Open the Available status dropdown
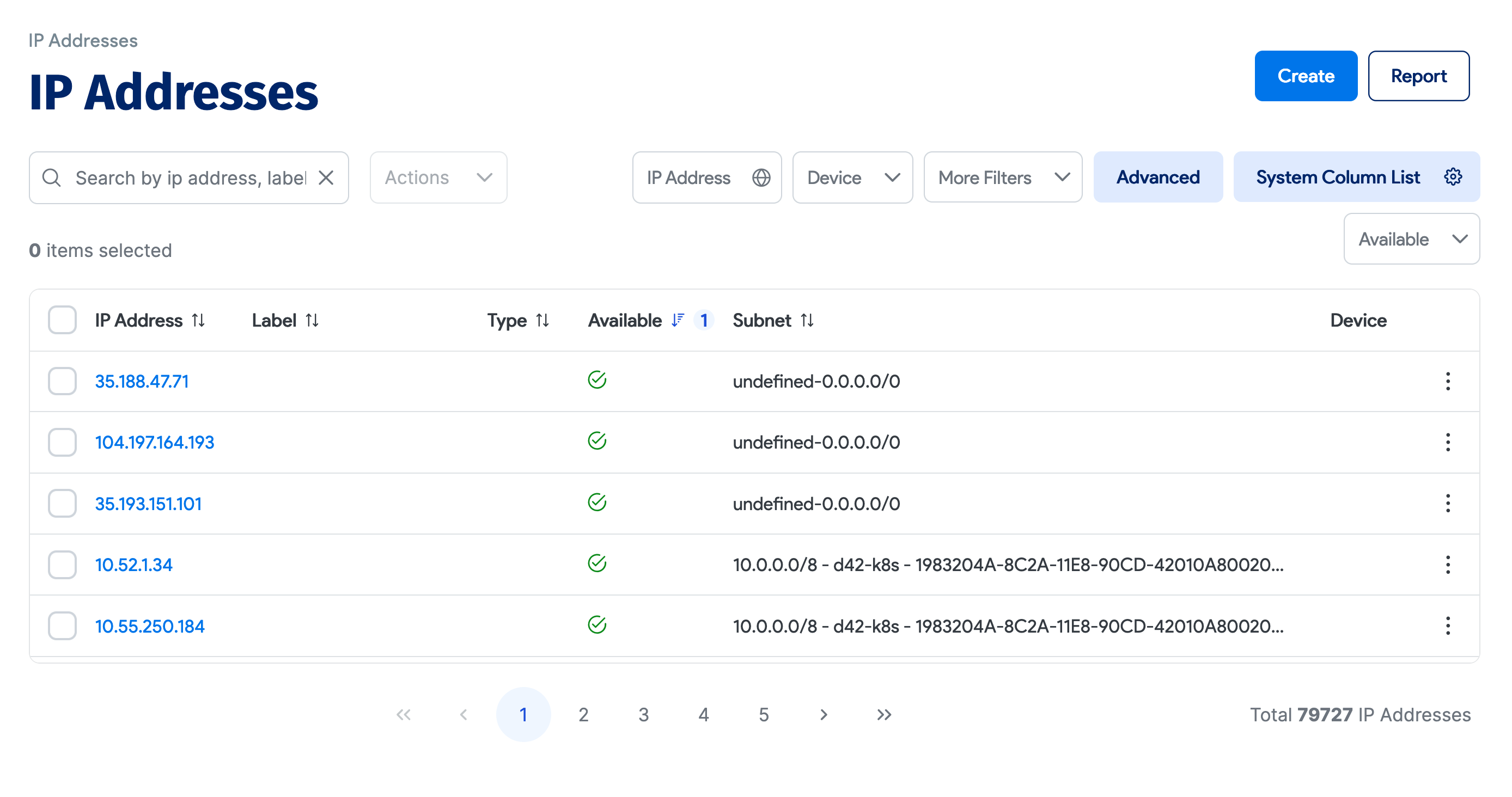 coord(1411,238)
